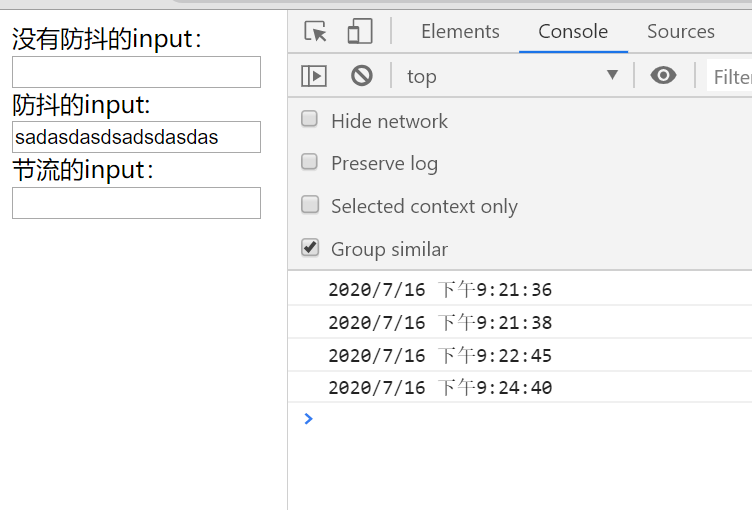Uncheck the Group similar checkbox

tap(310, 248)
